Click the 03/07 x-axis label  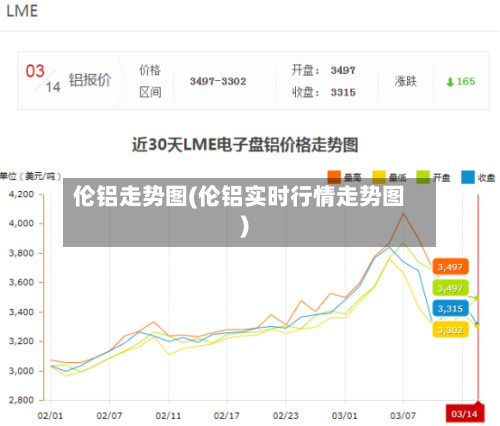[403, 416]
